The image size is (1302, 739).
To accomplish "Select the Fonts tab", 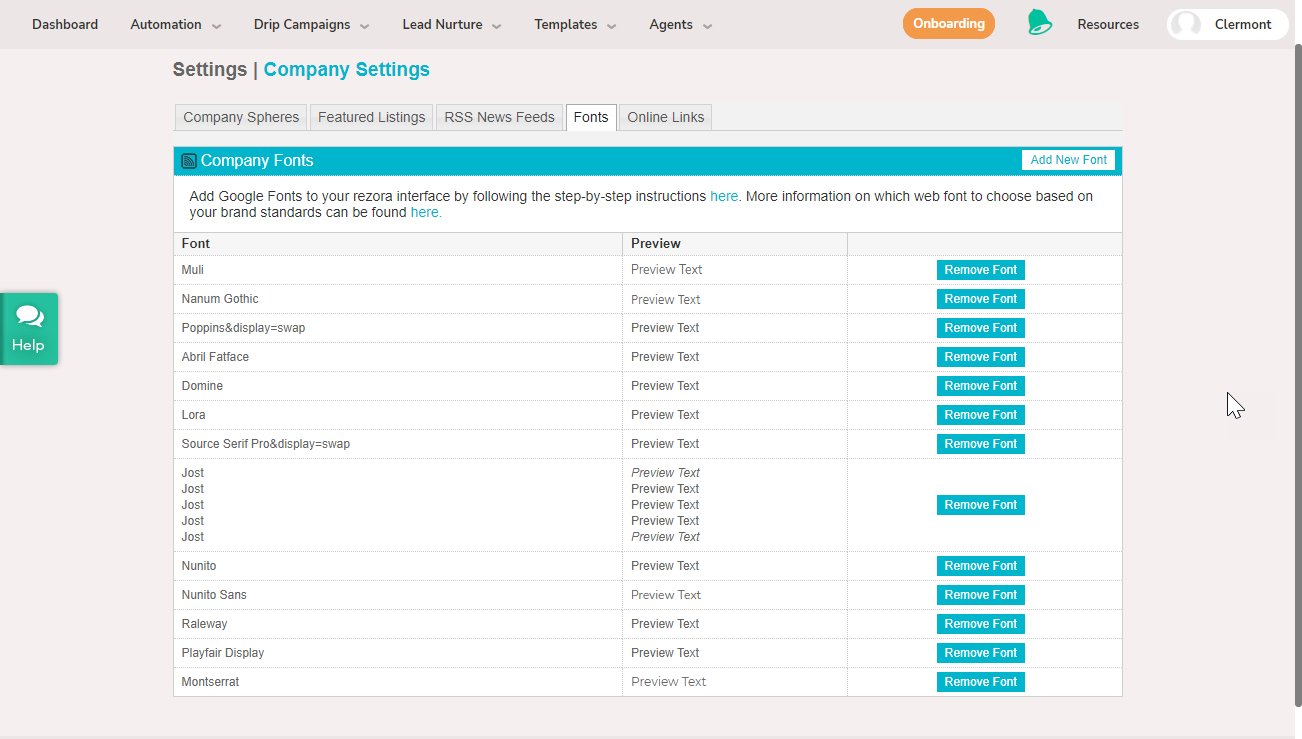I will (x=591, y=117).
